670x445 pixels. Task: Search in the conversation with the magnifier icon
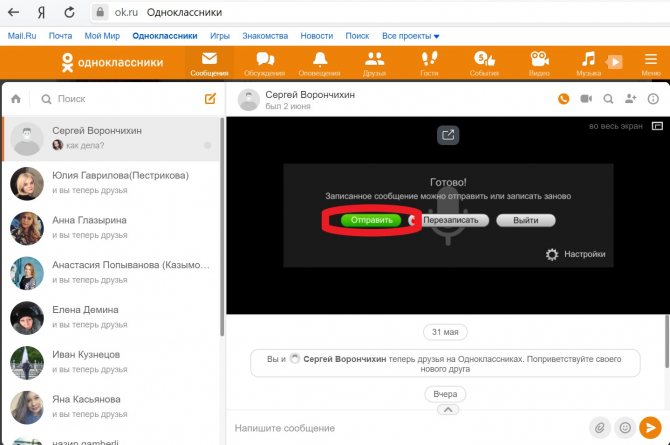608,99
